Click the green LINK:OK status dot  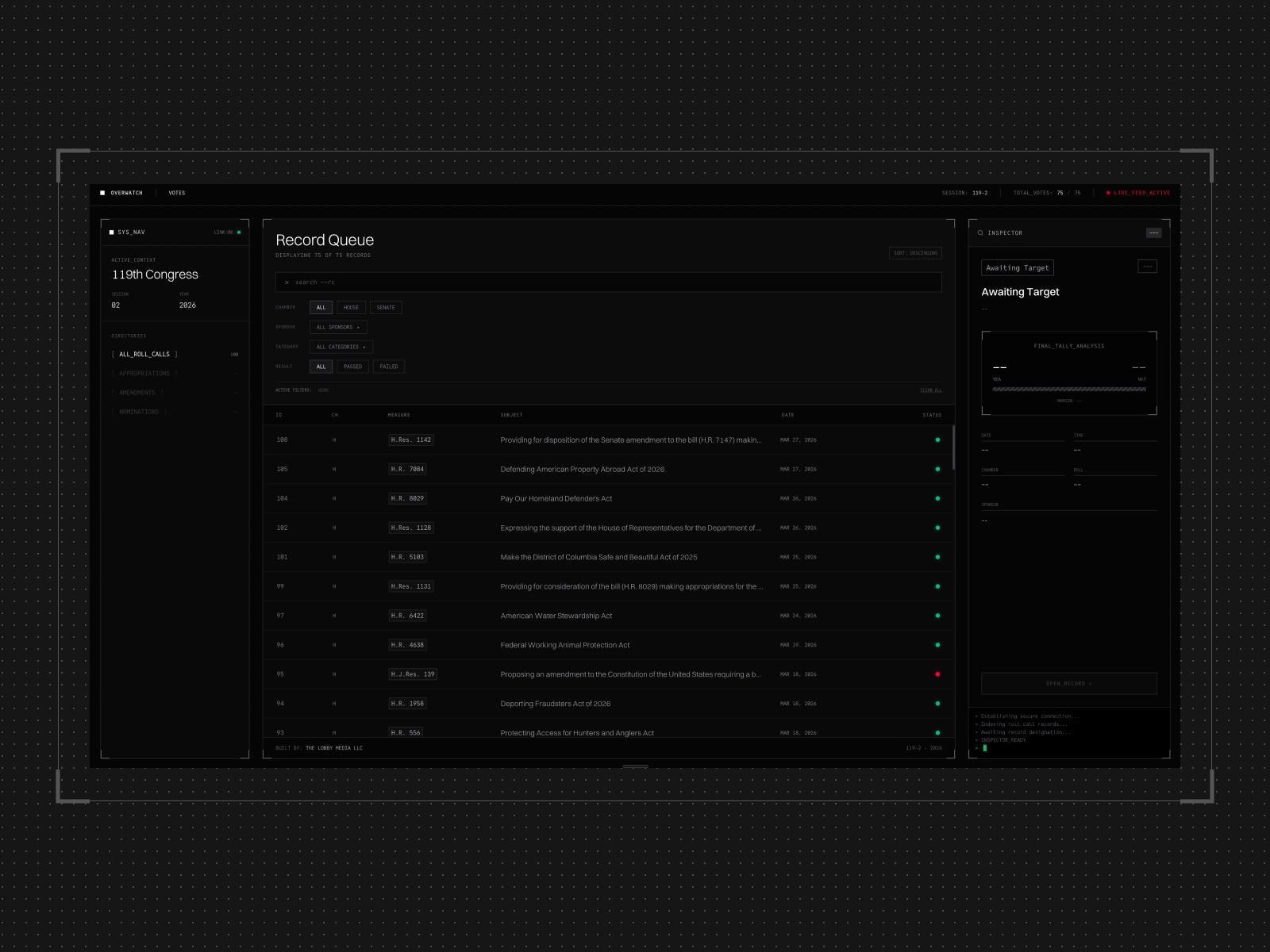(x=239, y=232)
